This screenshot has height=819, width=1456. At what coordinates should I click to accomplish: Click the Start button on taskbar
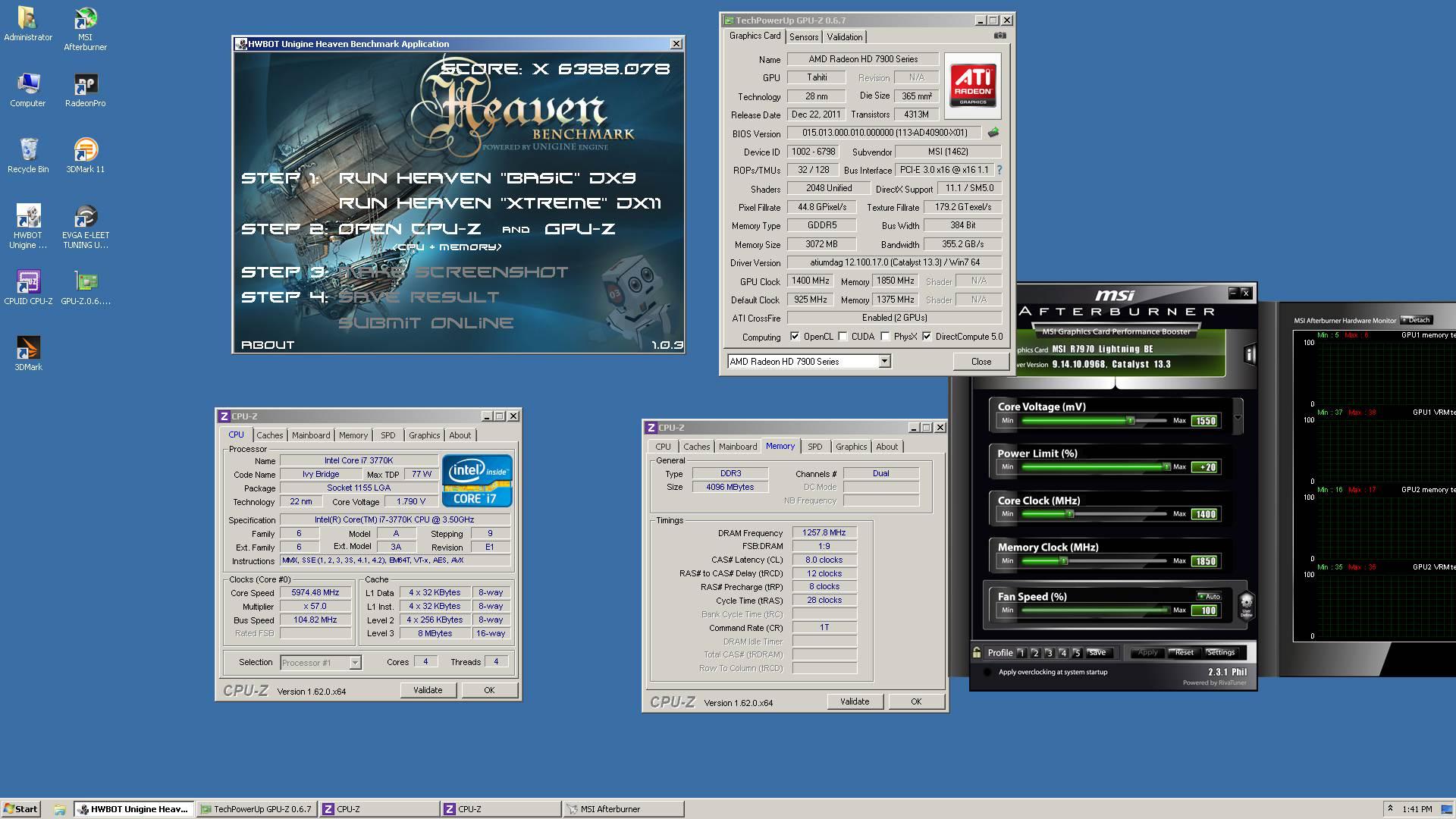point(20,809)
